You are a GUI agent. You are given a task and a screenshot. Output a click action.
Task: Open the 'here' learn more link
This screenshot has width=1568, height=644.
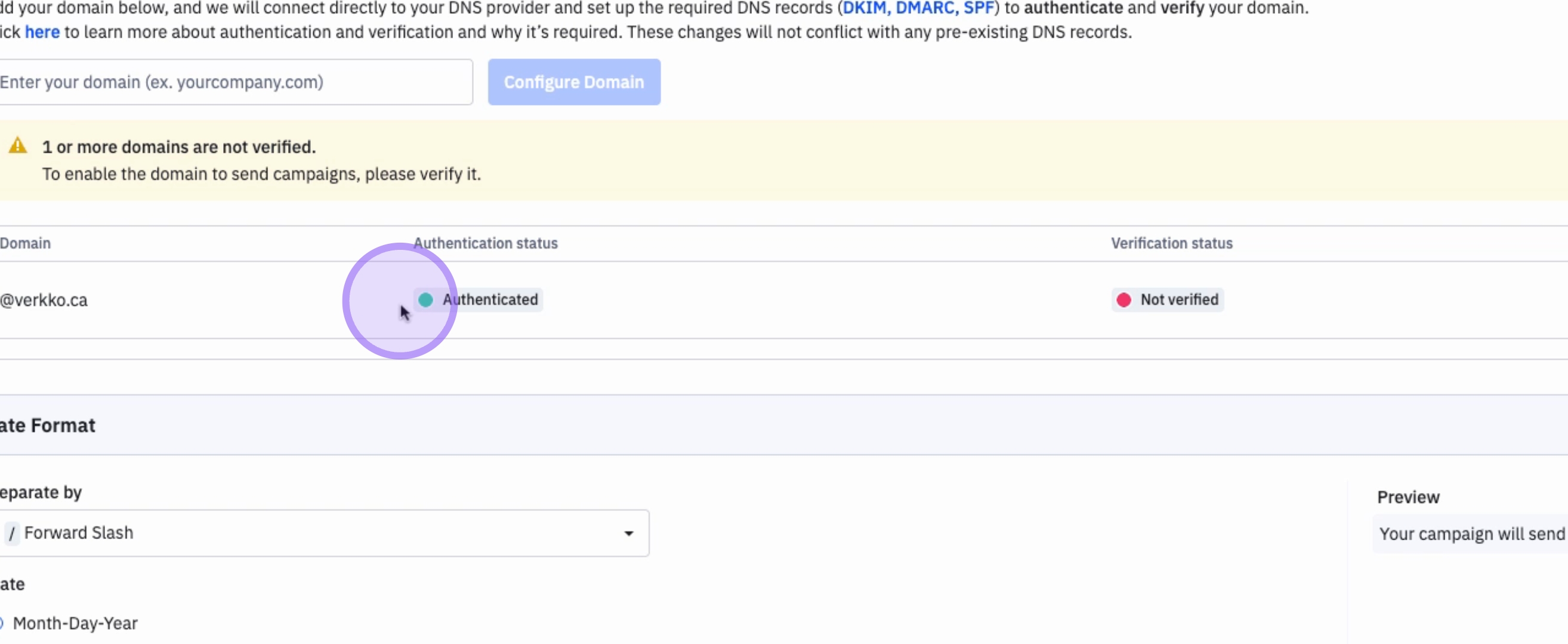42,32
